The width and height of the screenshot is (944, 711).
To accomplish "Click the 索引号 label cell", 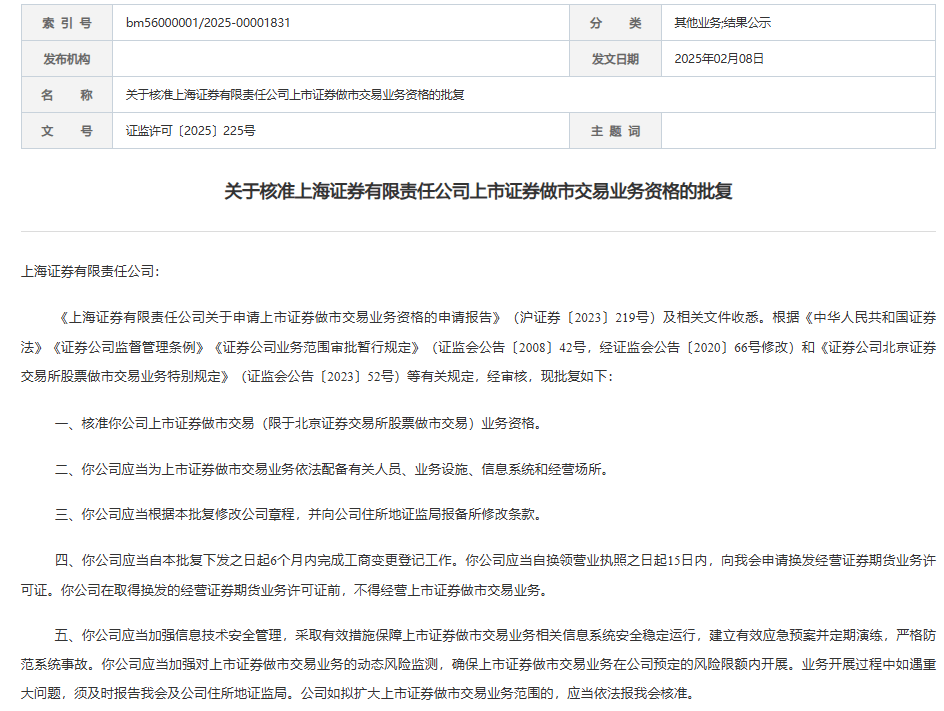I will 67,22.
